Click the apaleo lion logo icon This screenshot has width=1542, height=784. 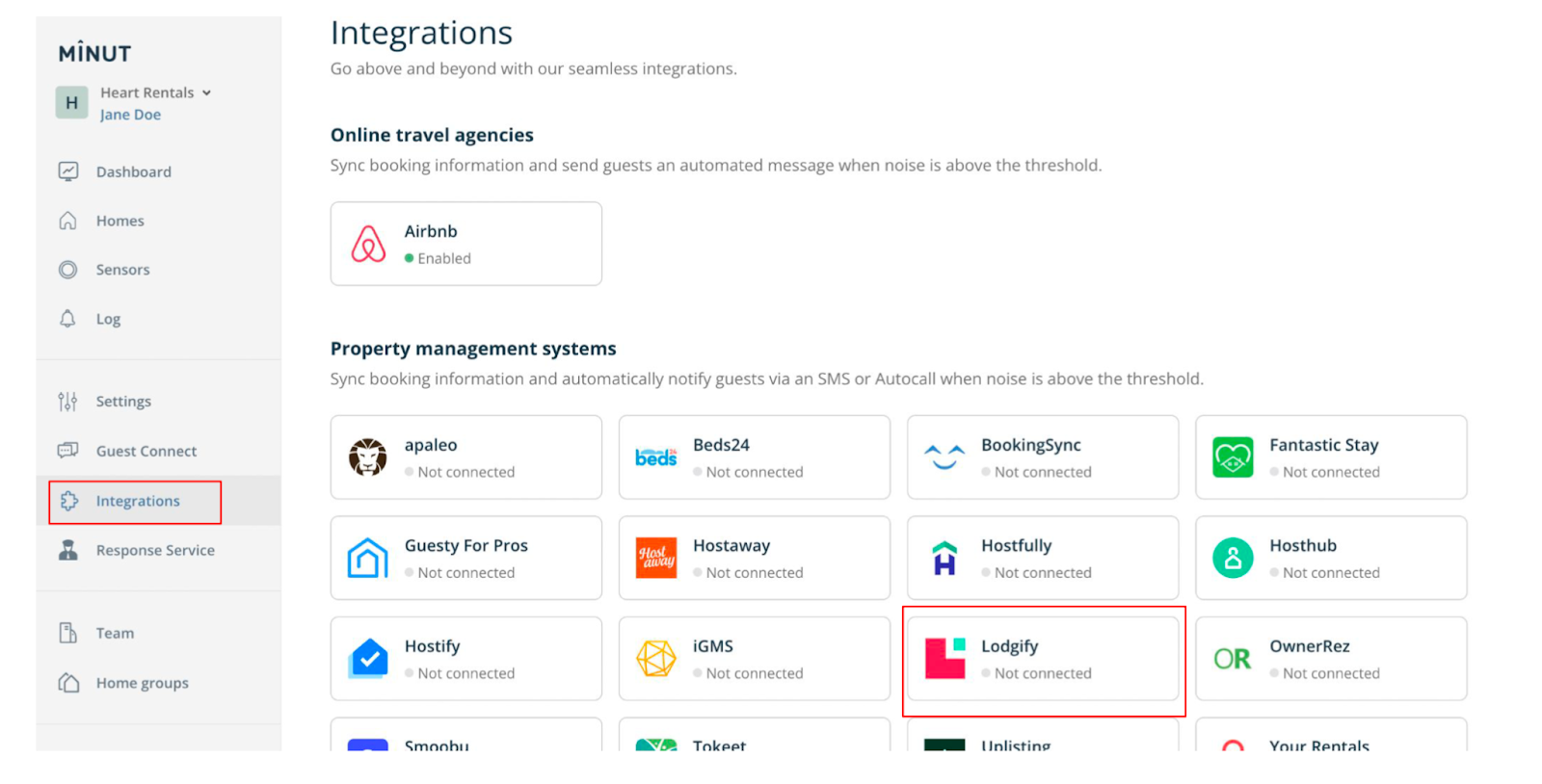click(368, 457)
